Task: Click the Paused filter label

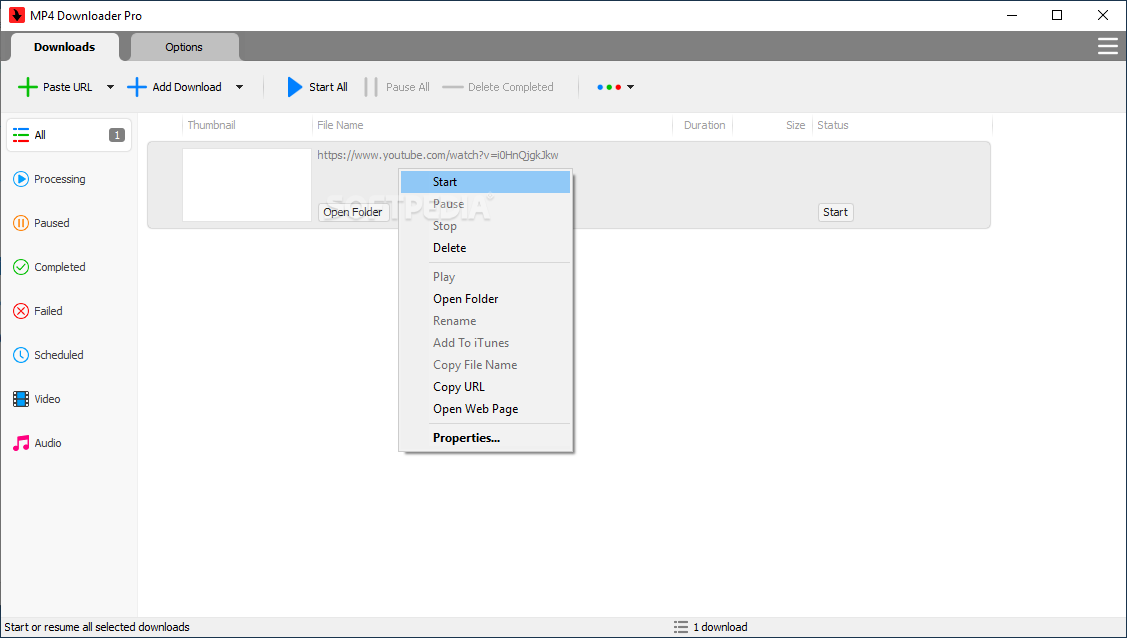Action: (52, 223)
